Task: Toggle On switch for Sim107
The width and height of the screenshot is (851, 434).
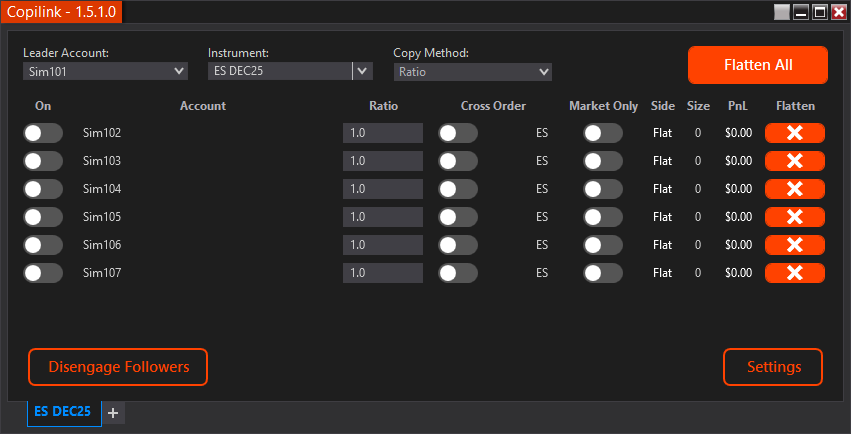Action: pos(43,273)
